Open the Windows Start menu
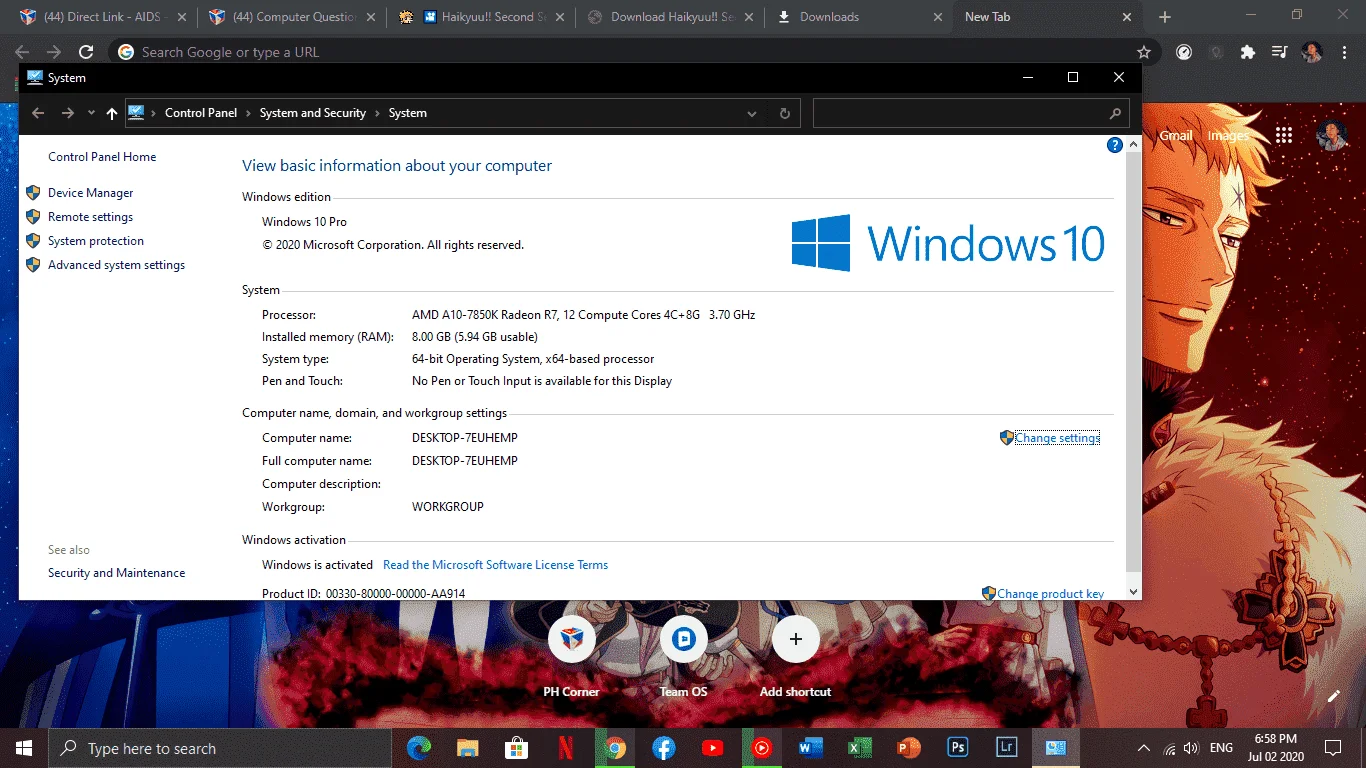Image resolution: width=1366 pixels, height=768 pixels. click(x=24, y=748)
